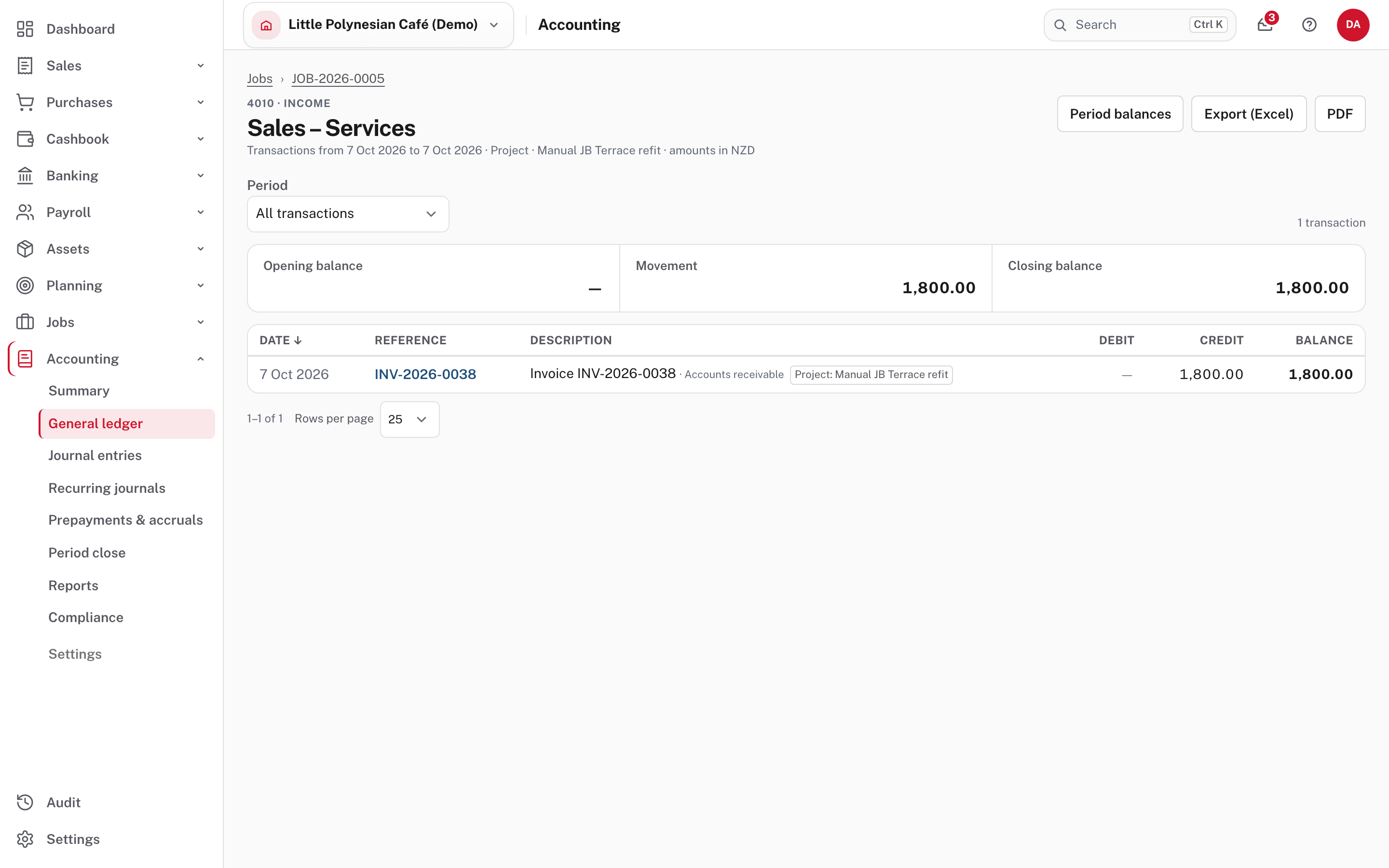Click the Search input field
The width and height of the screenshot is (1389, 868).
[1139, 25]
